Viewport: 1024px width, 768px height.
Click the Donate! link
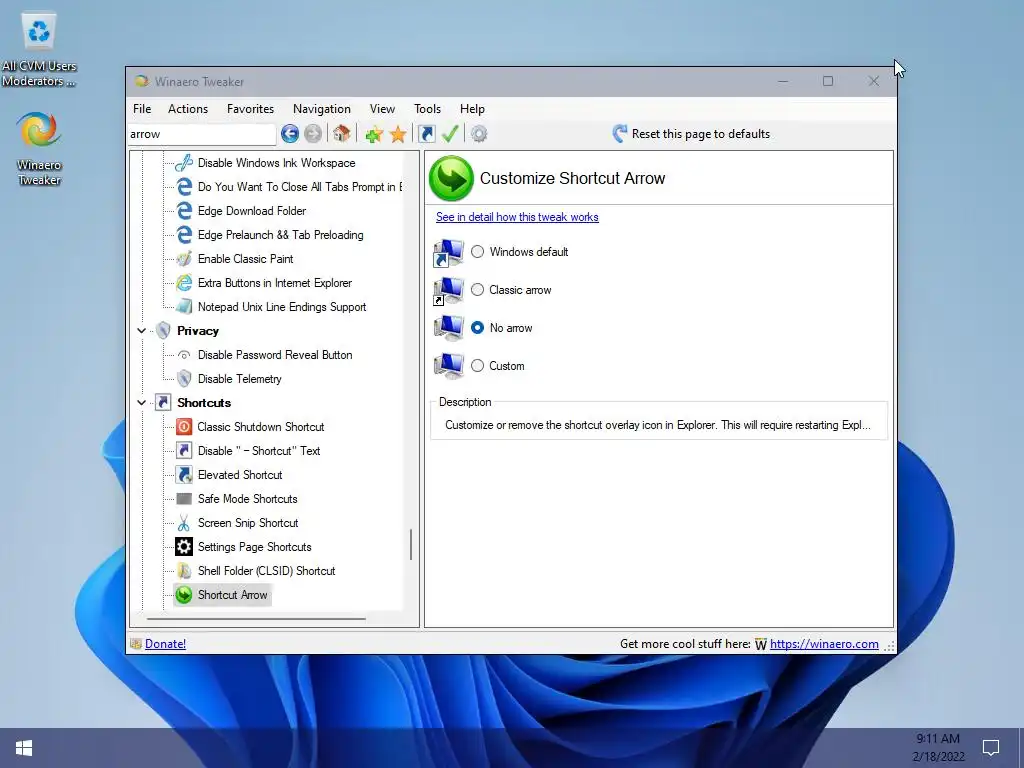coord(165,644)
